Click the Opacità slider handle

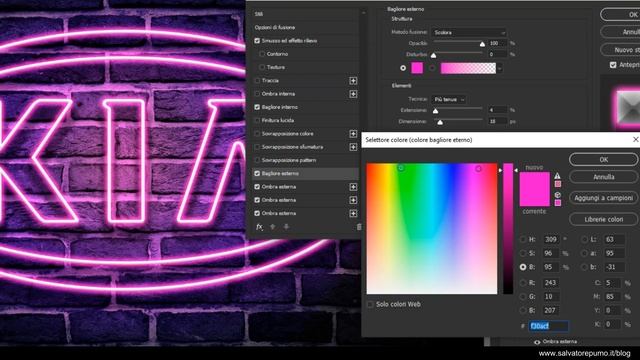click(x=482, y=44)
